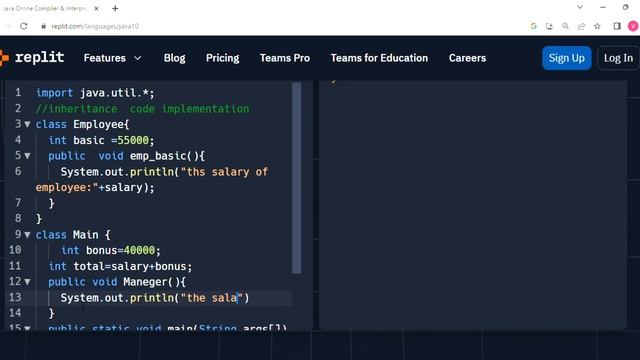Collapse the Maneger method fold arrow
This screenshot has height=360, width=640.
(27, 282)
